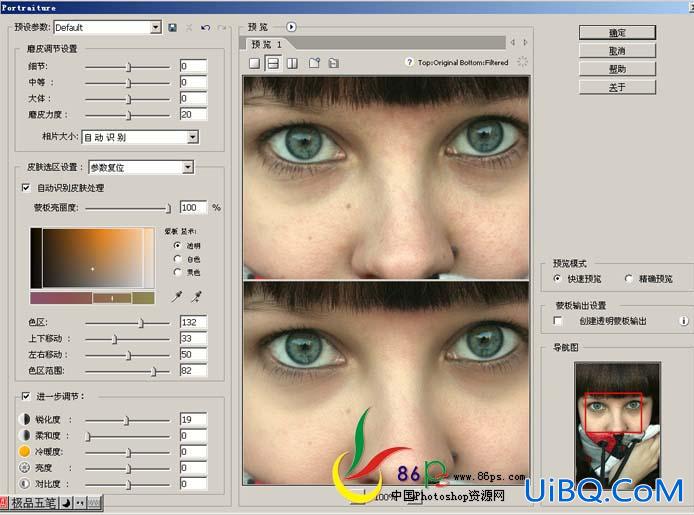Open the 相片大小 自动识别 dropdown
The height and width of the screenshot is (515, 694).
(x=192, y=137)
